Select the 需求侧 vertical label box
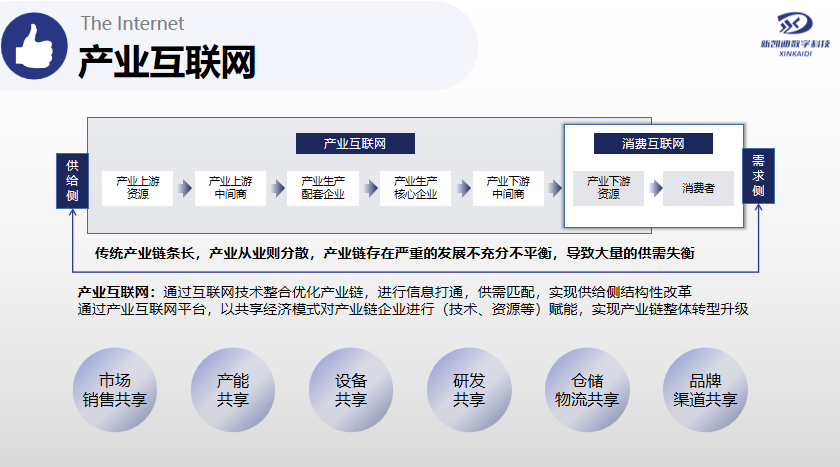The width and height of the screenshot is (840, 467). [x=758, y=176]
